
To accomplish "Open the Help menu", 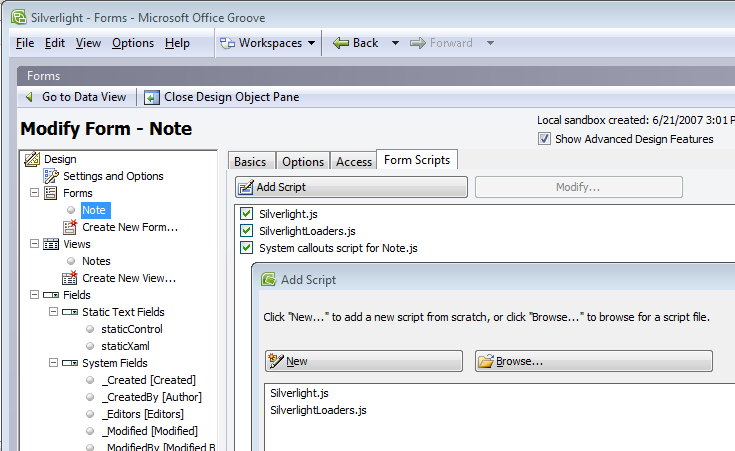I will [x=177, y=43].
